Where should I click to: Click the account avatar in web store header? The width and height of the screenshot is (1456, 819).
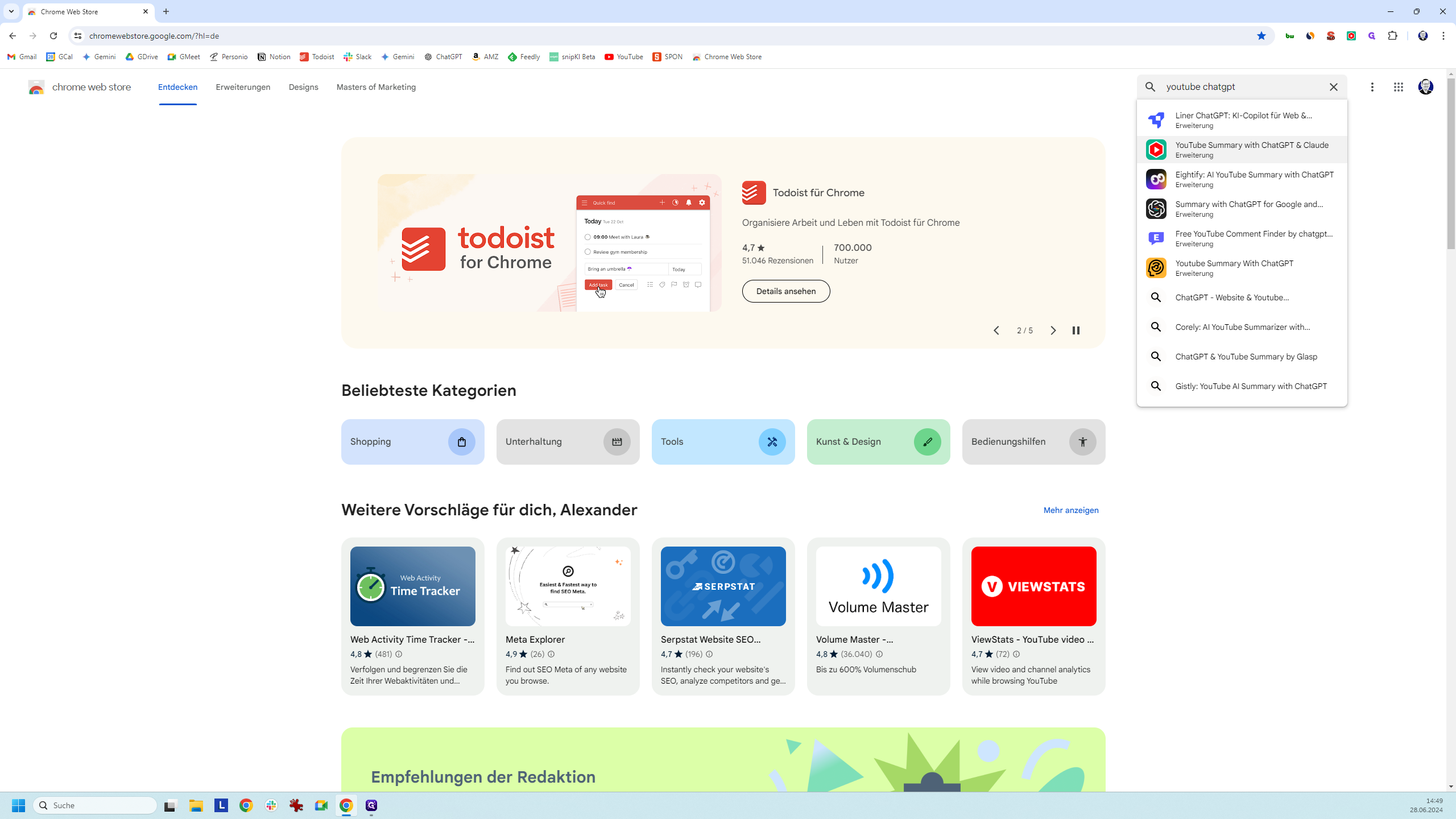pos(1426,87)
